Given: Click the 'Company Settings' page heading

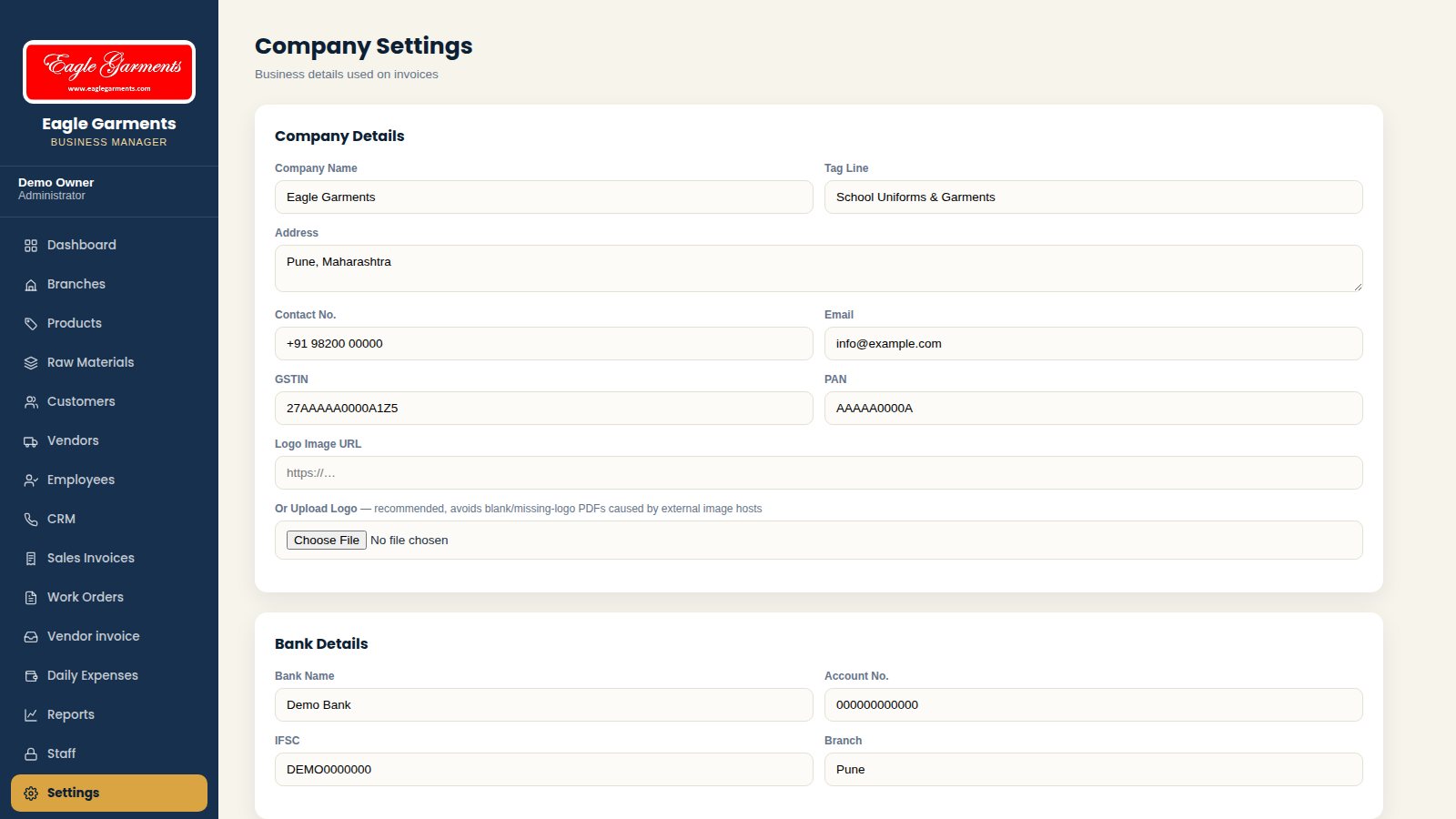Looking at the screenshot, I should [364, 45].
